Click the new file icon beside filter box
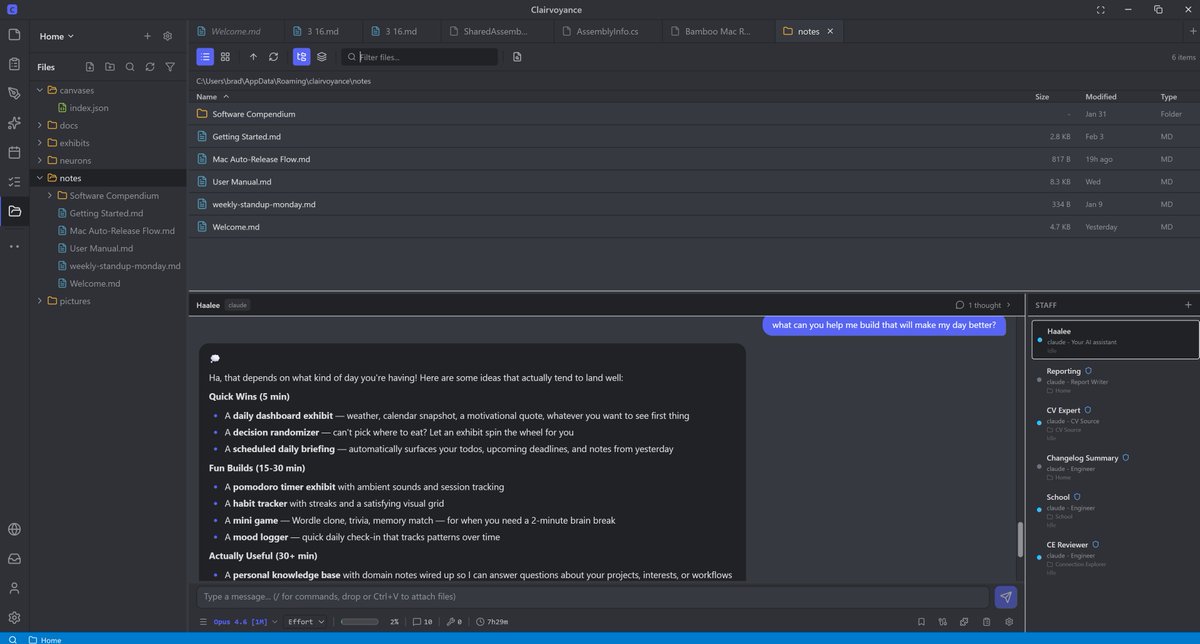Viewport: 1200px width, 644px height. [517, 57]
